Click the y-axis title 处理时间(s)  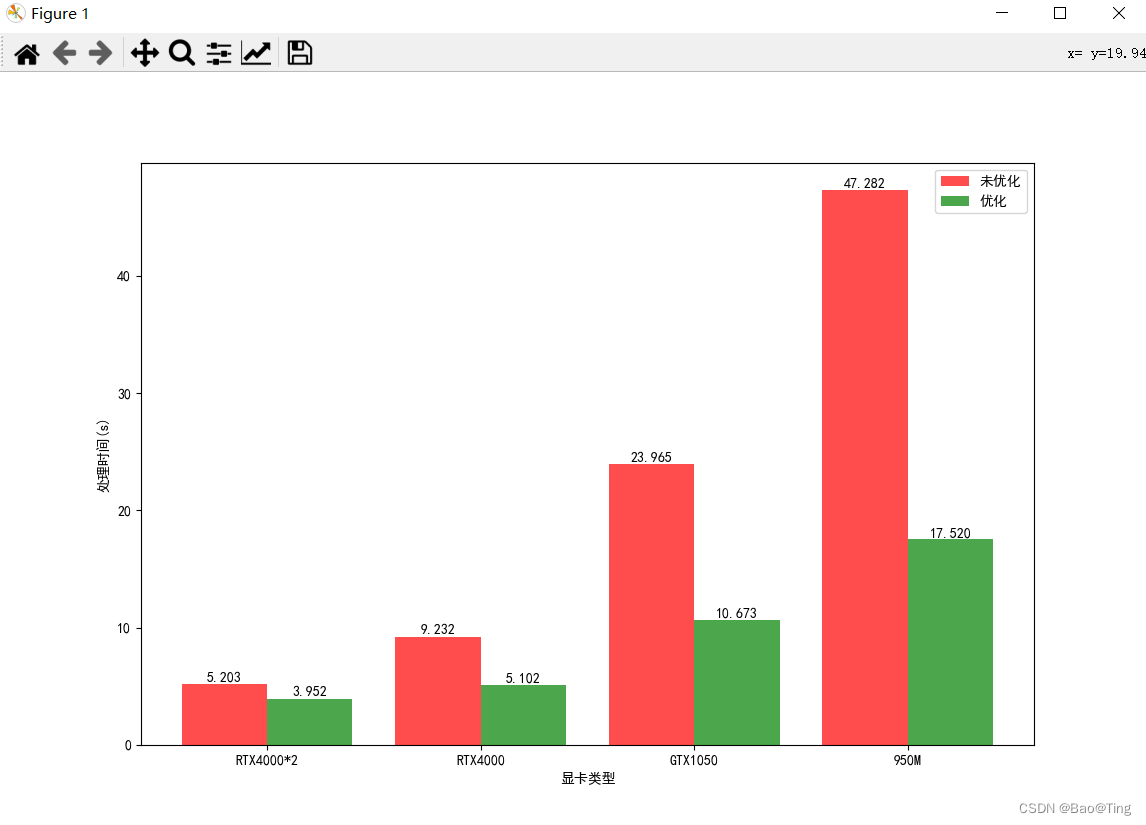pos(103,456)
